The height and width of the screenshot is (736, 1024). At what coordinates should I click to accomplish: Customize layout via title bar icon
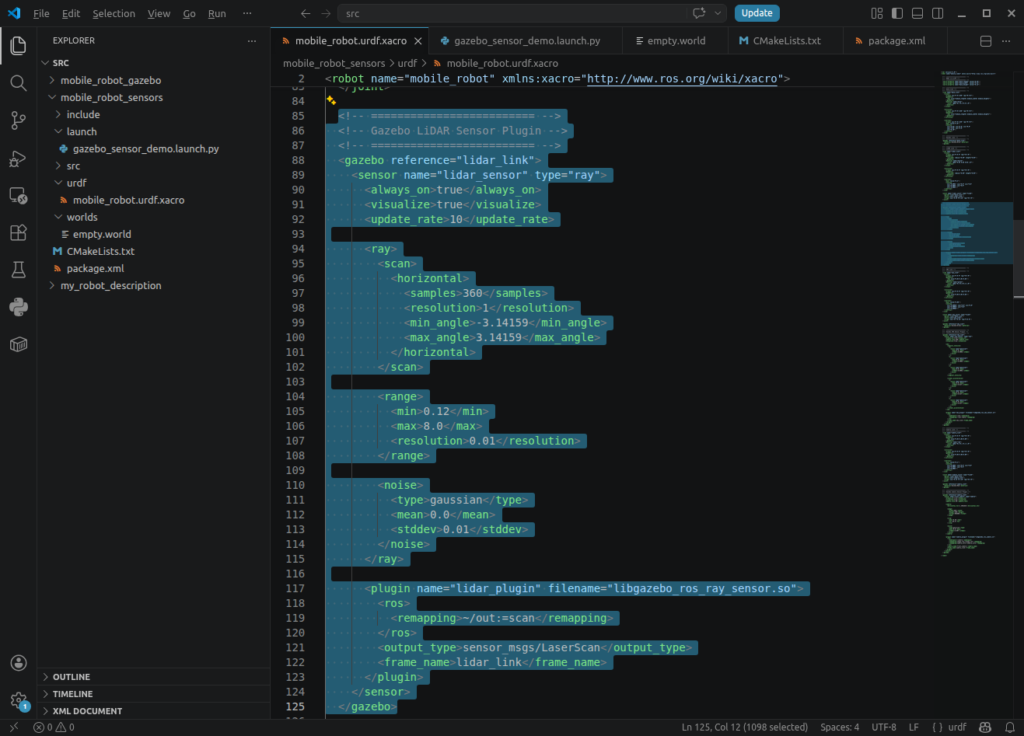[877, 13]
